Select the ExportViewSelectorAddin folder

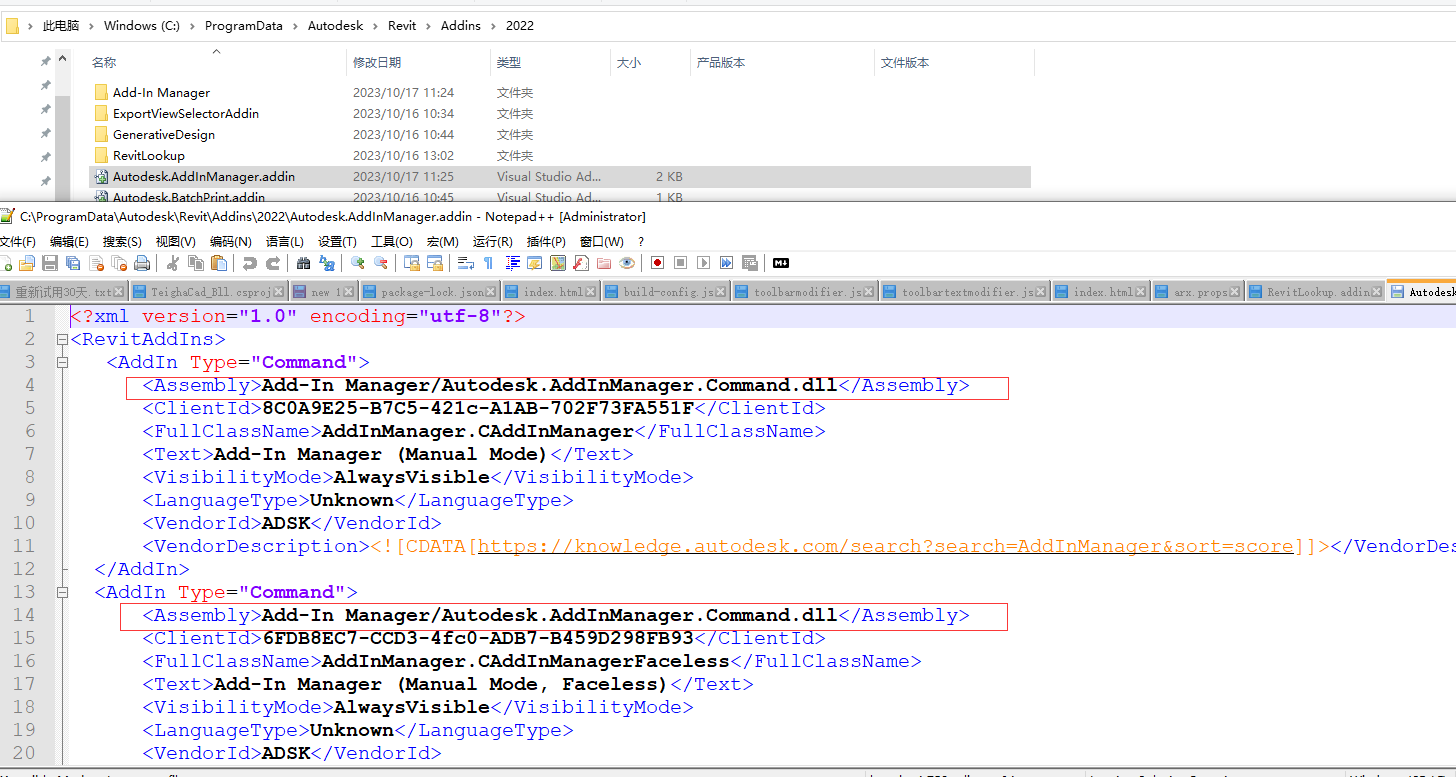[185, 113]
